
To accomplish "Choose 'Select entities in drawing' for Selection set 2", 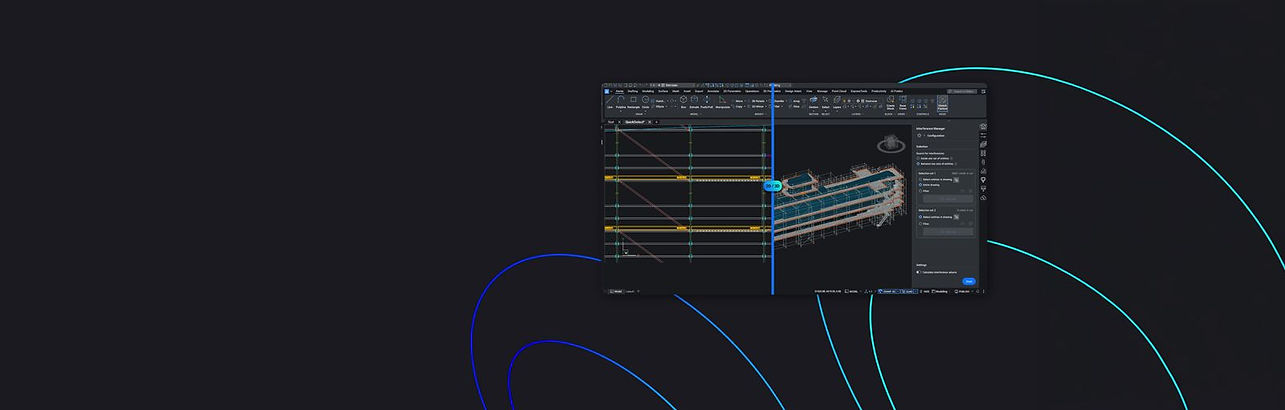I will click(x=921, y=216).
